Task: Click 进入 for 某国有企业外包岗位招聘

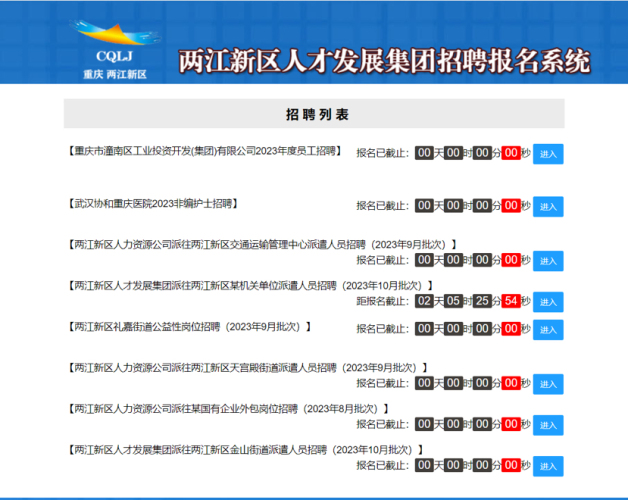Action: pyautogui.click(x=548, y=425)
